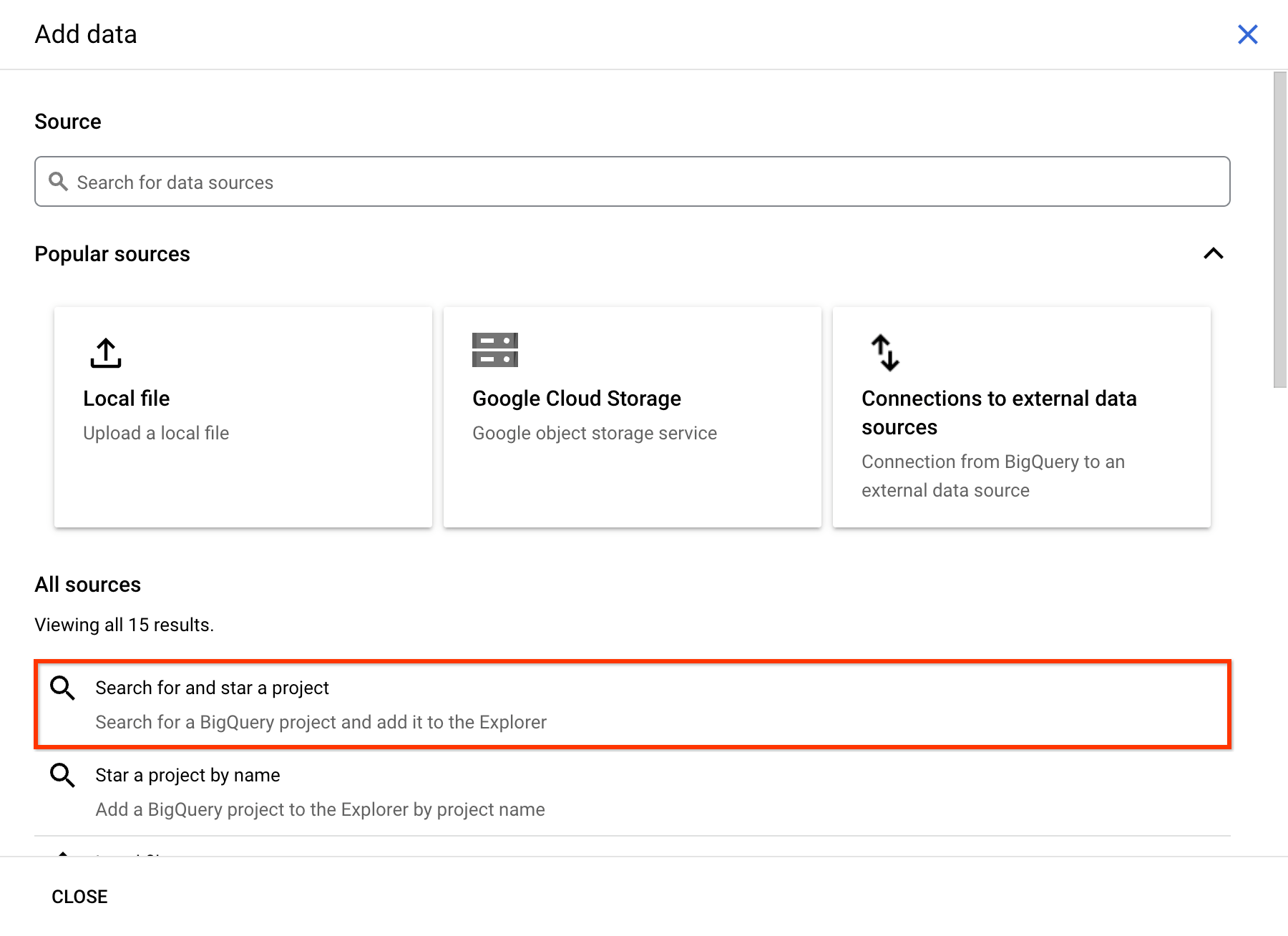
Task: Select Star a project by name
Action: [633, 792]
